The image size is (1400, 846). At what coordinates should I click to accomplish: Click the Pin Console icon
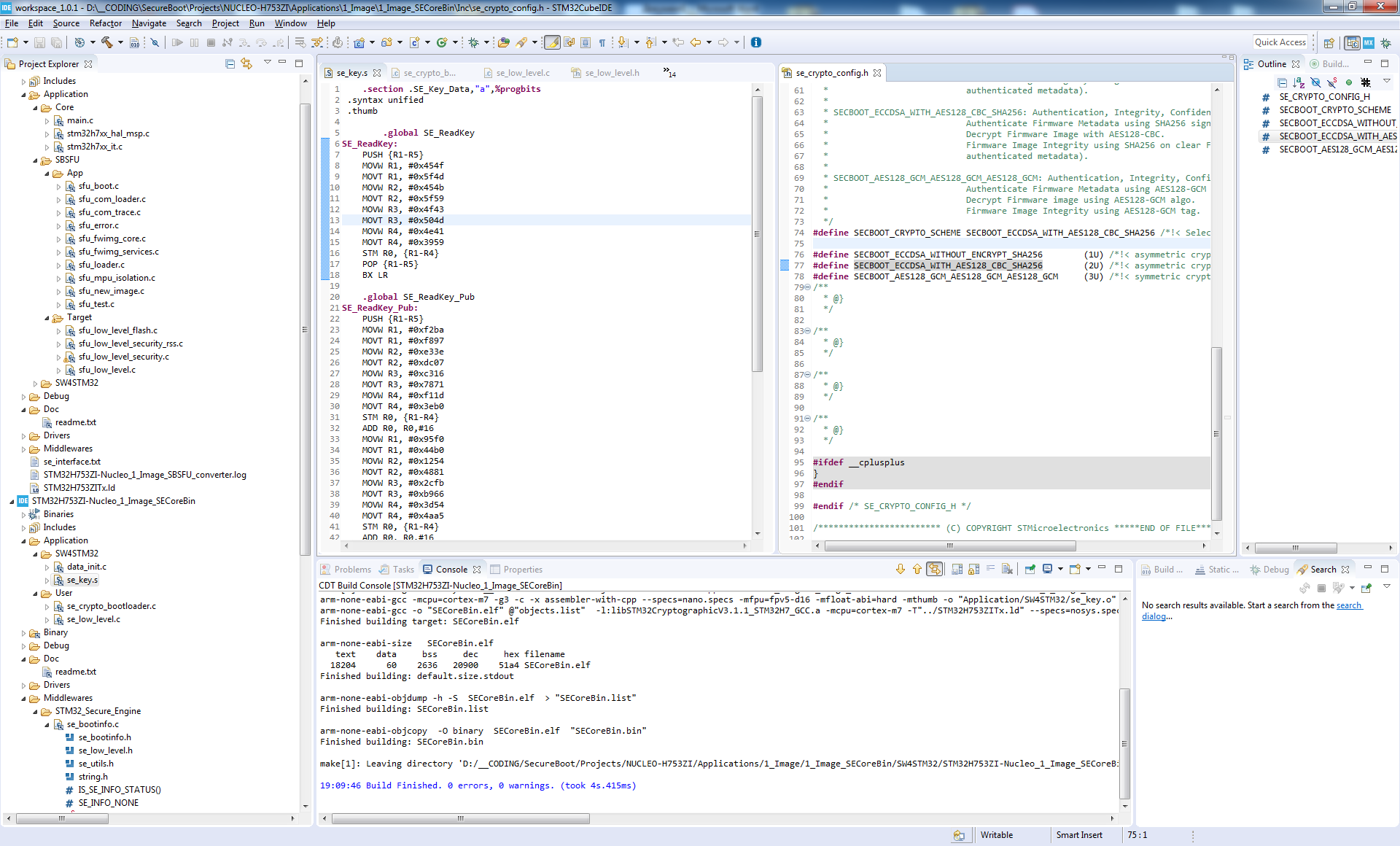1030,569
